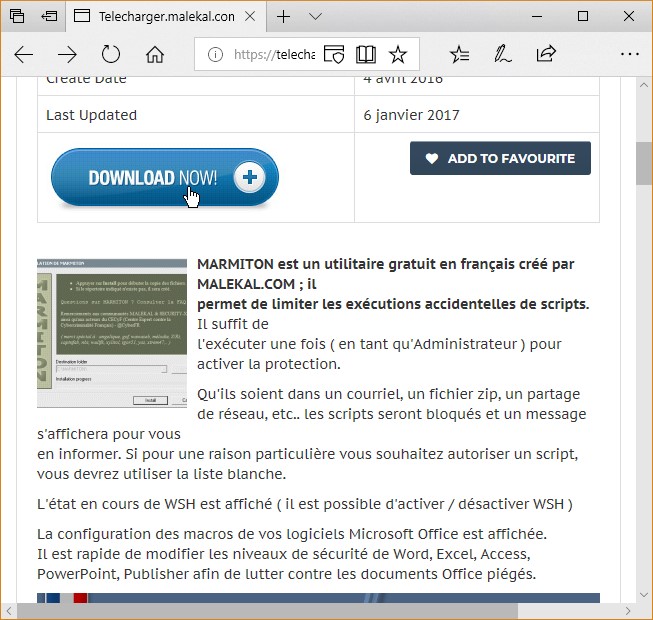Show the tab previews chevron
The height and width of the screenshot is (620, 653).
[315, 16]
